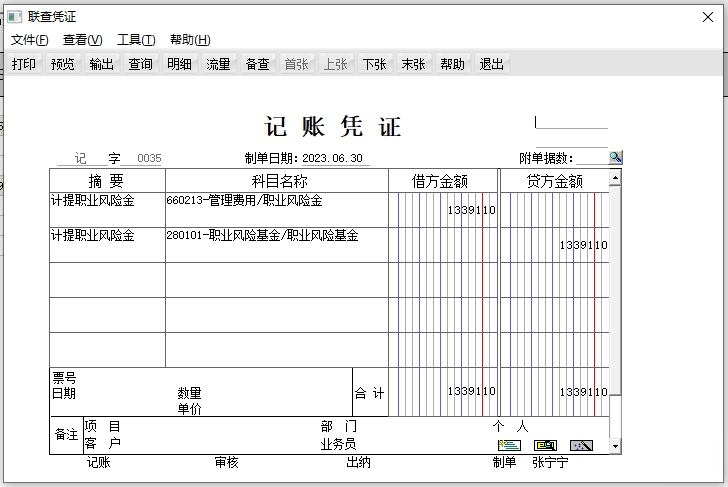728x487 pixels.
Task: Click the 备查 toolbar button
Action: point(257,64)
